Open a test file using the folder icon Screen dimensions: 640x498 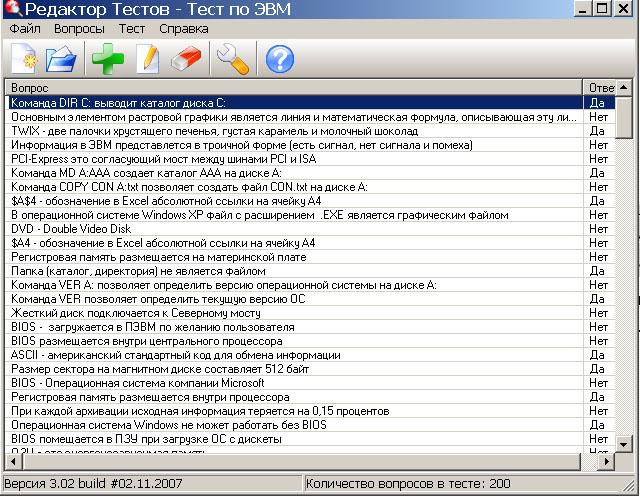point(61,59)
